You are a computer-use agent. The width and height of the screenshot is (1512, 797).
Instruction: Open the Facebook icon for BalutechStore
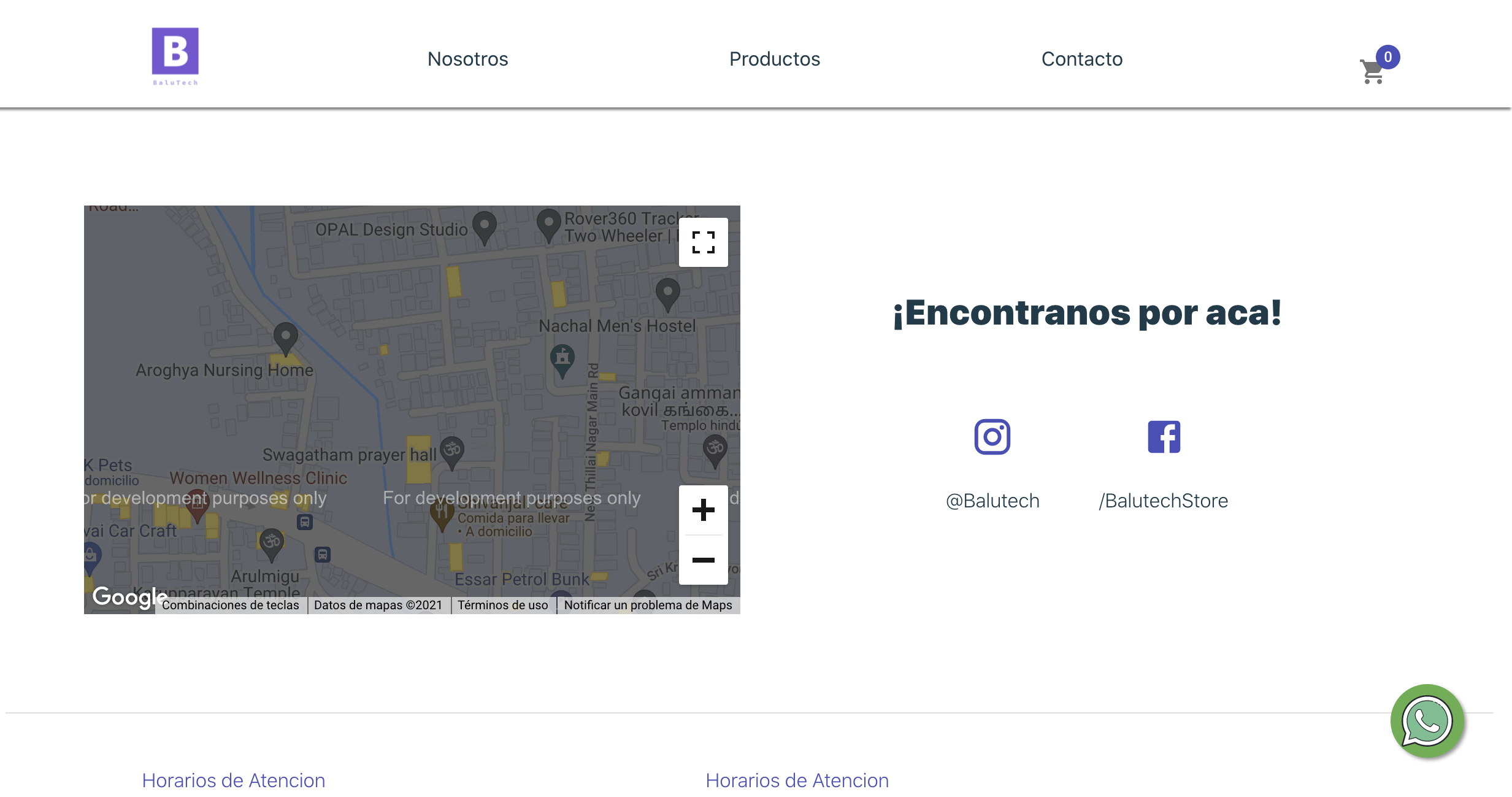pos(1163,436)
